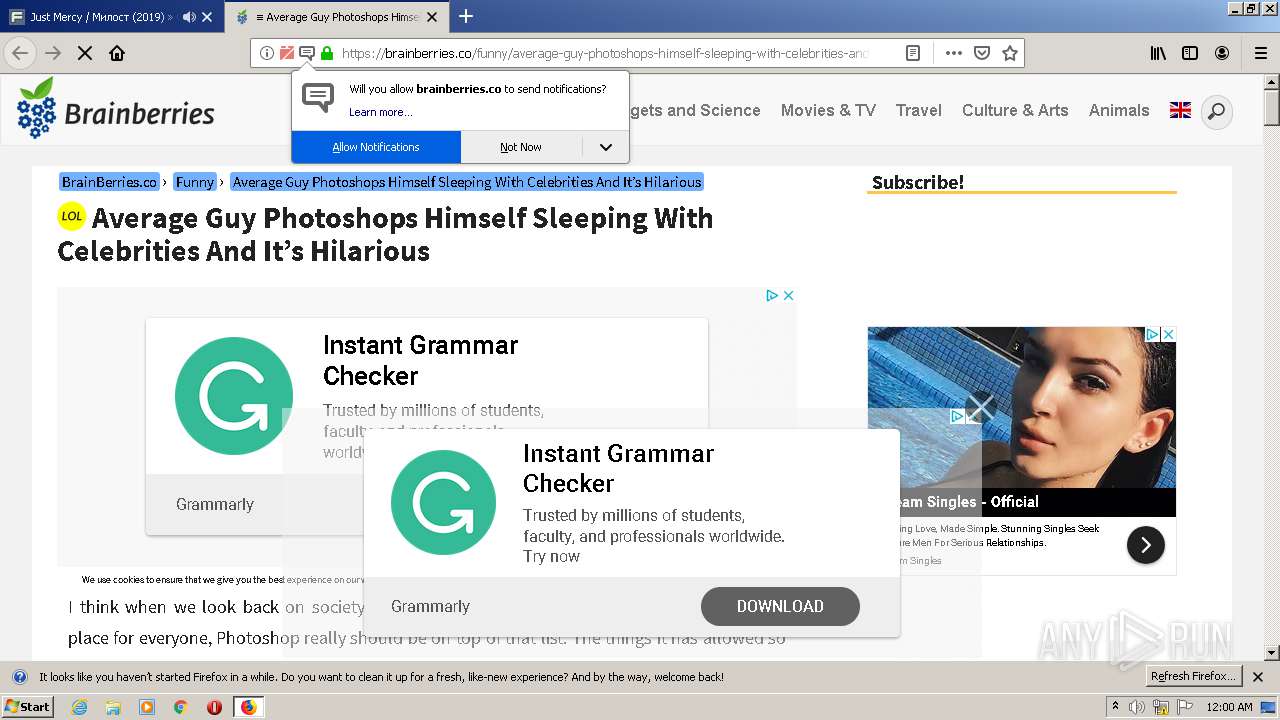Open the page actions menu (three dots)
The height and width of the screenshot is (720, 1280).
click(954, 53)
